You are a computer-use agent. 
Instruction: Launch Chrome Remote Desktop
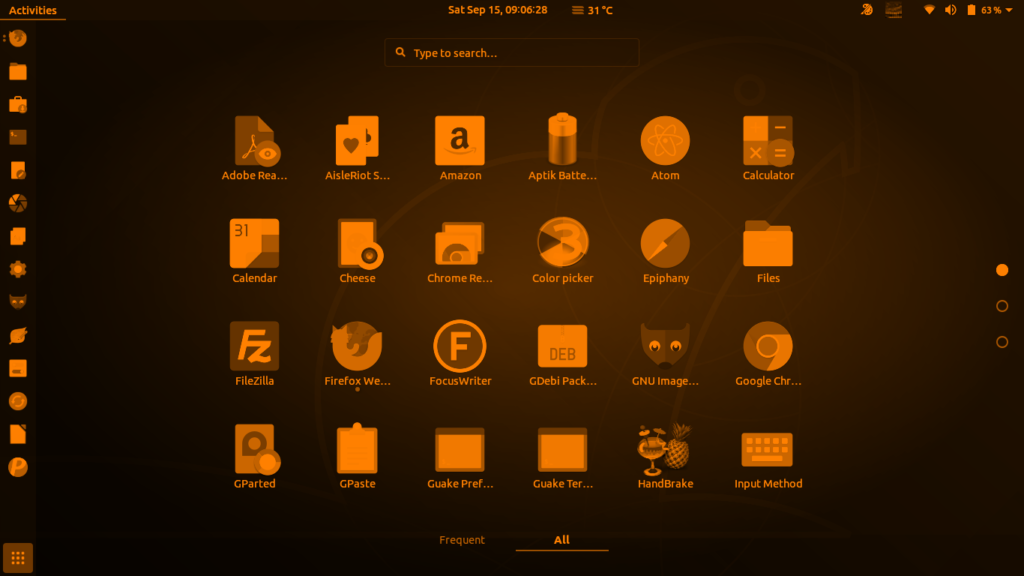460,251
